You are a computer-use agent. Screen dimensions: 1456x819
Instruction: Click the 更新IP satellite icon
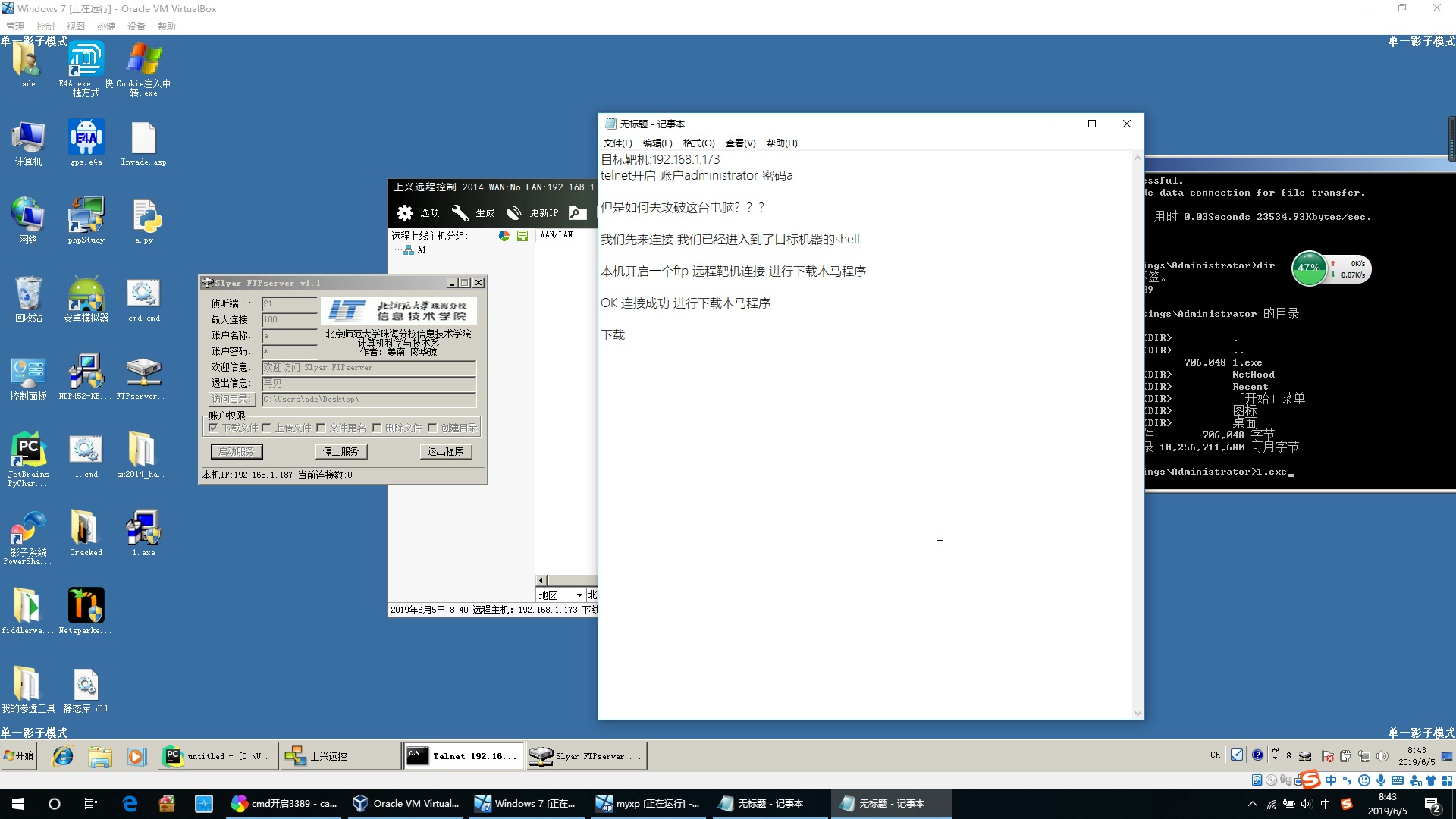514,213
